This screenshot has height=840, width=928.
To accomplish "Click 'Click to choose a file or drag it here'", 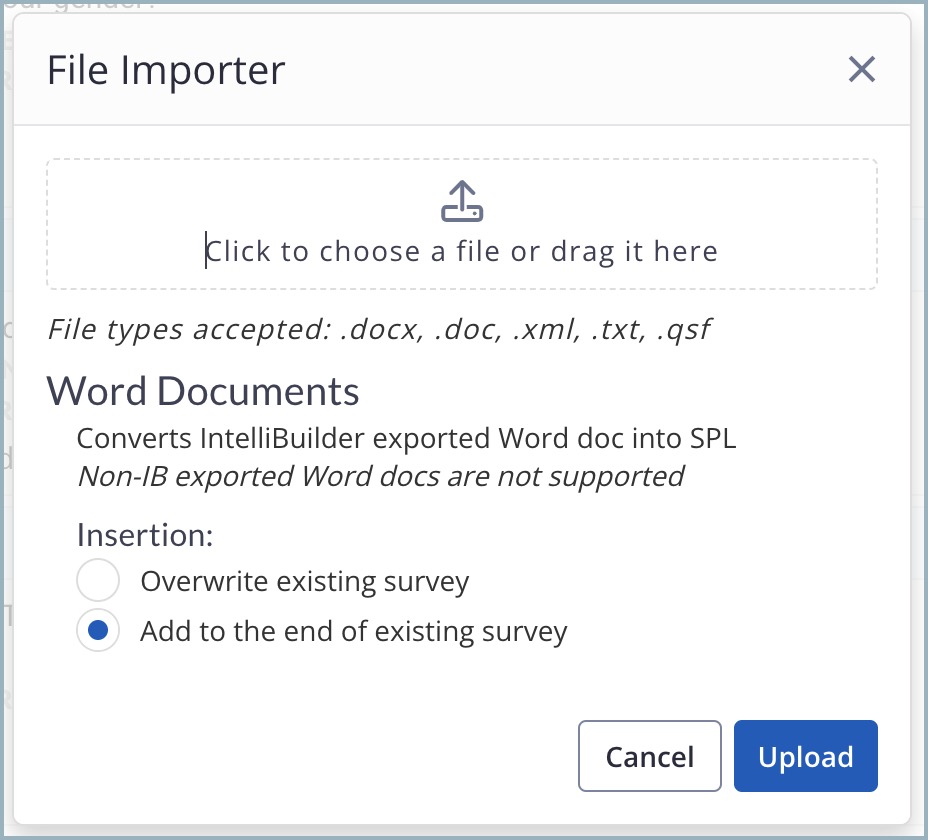I will click(462, 252).
